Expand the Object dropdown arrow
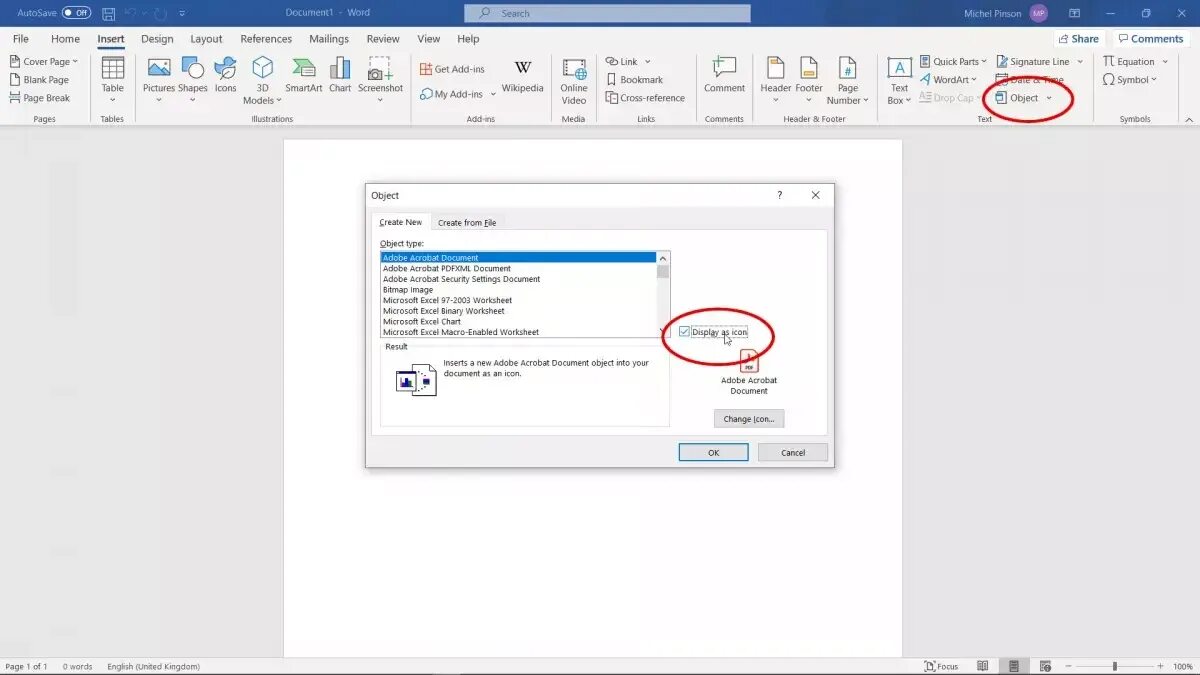1200x675 pixels. click(x=1049, y=98)
